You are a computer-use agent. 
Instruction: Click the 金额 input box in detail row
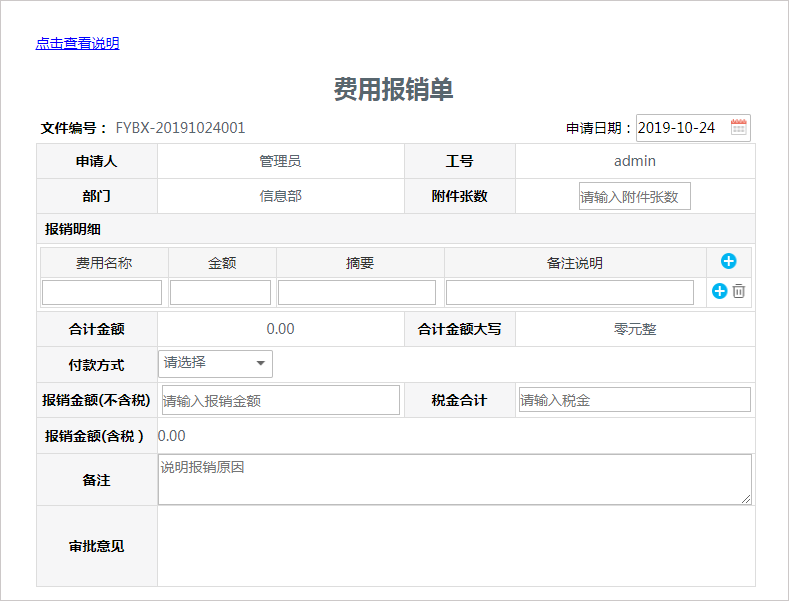[220, 292]
